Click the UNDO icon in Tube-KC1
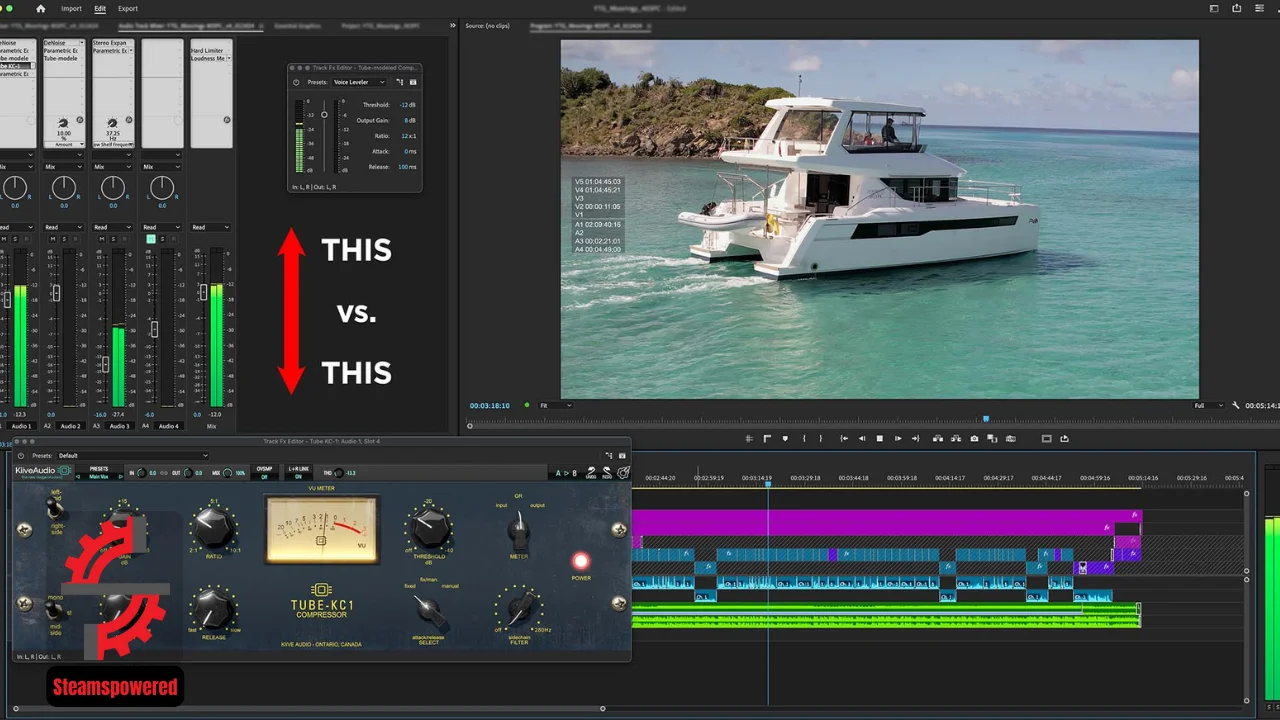The image size is (1280, 720). coord(591,472)
